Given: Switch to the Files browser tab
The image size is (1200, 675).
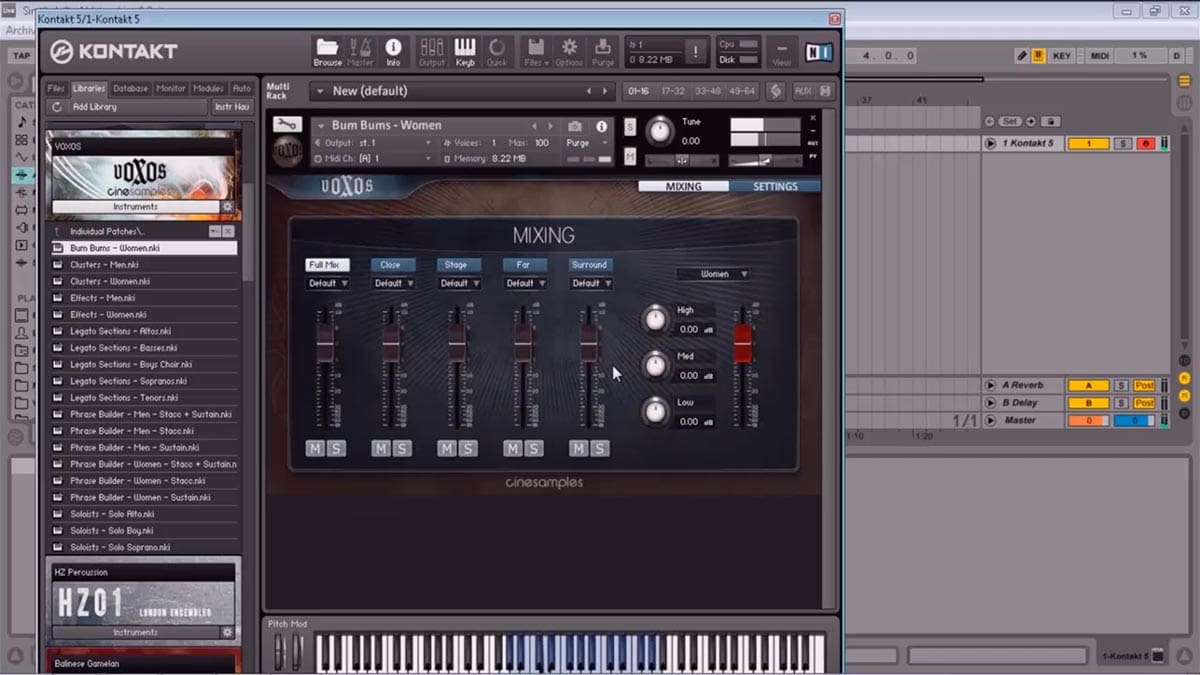Looking at the screenshot, I should click(x=56, y=88).
